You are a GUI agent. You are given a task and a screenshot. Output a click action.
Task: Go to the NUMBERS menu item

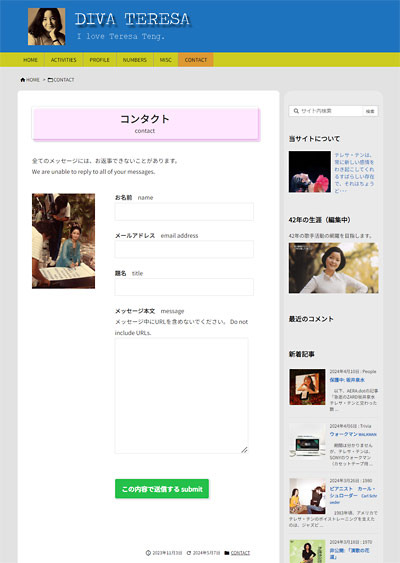[x=135, y=60]
